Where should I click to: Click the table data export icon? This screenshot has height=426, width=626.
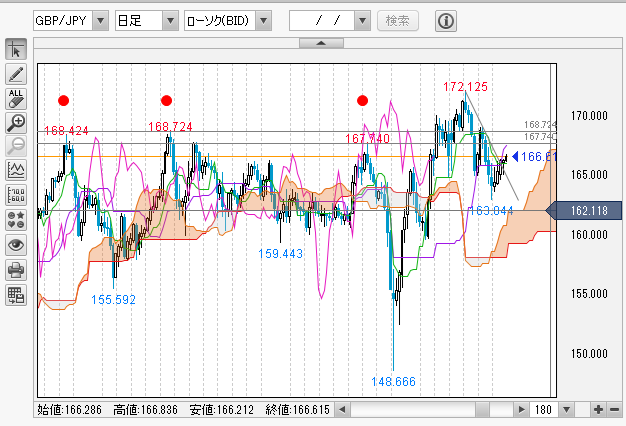click(x=16, y=295)
